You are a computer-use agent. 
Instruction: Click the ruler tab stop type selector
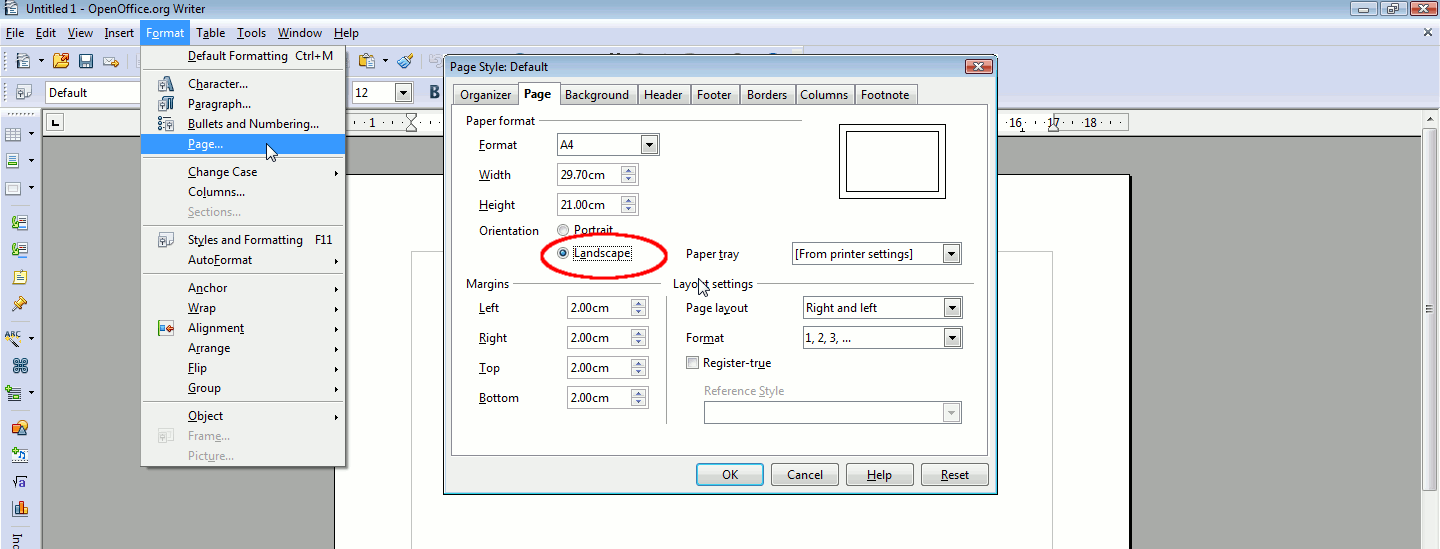[x=56, y=123]
